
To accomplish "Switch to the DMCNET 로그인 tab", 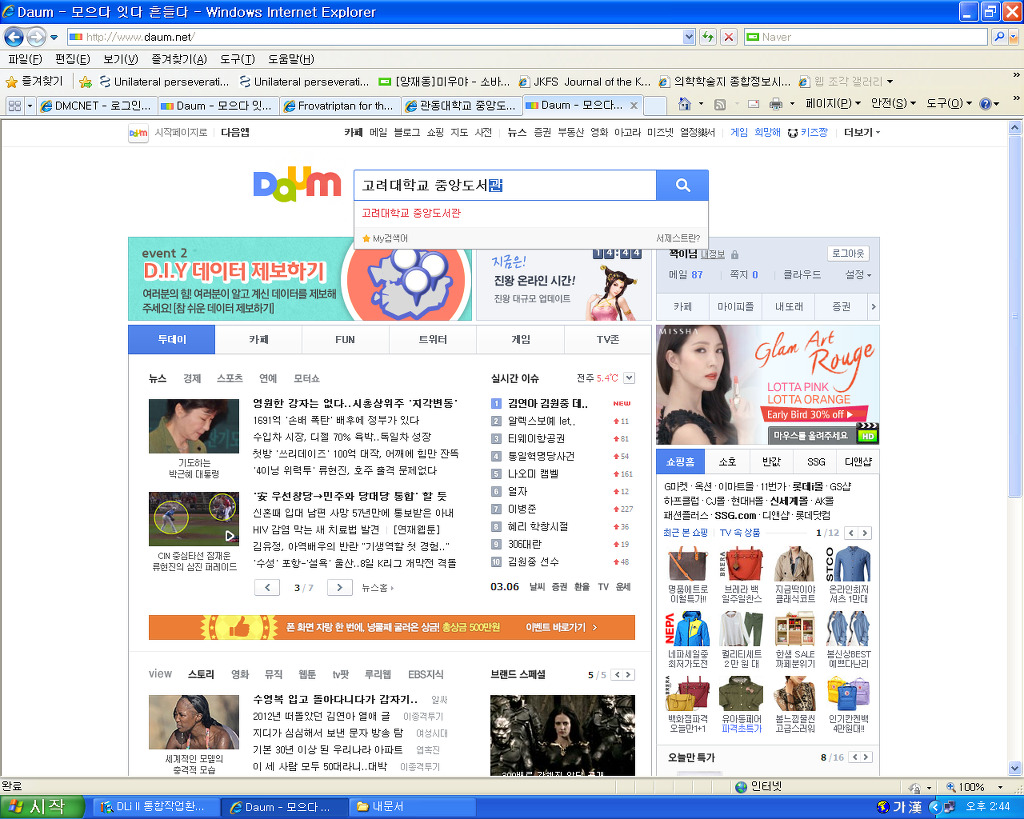I will [97, 105].
